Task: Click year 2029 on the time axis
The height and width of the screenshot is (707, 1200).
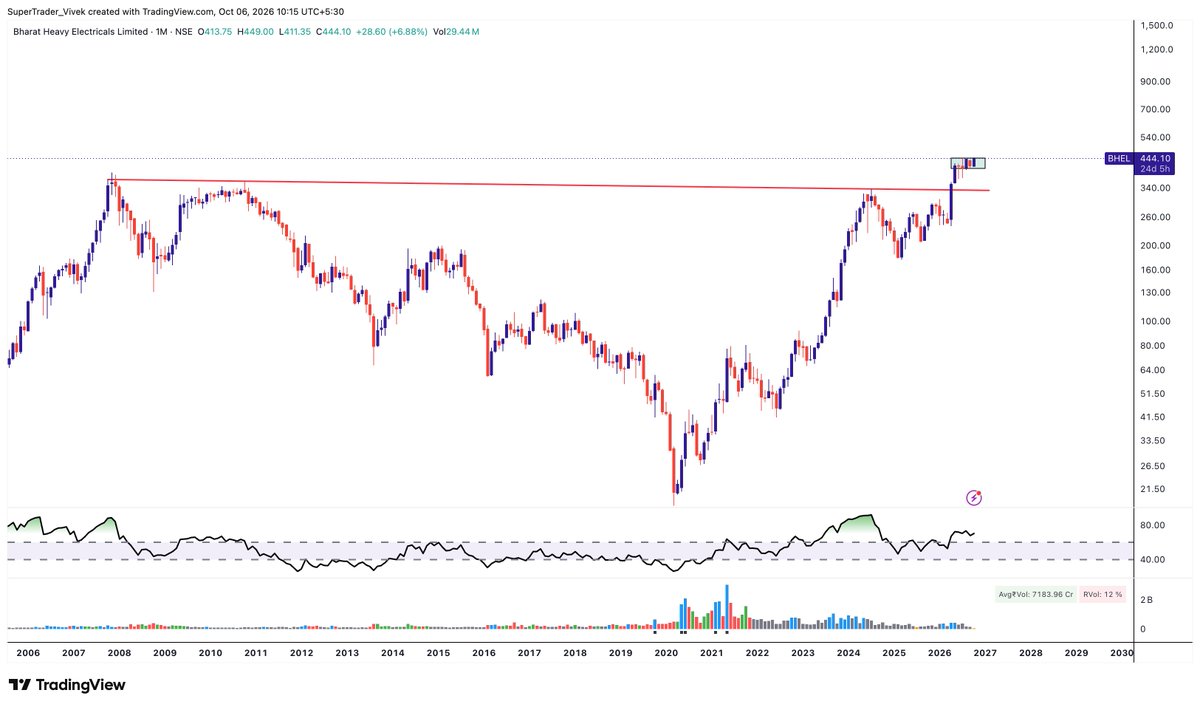Action: pyautogui.click(x=1076, y=653)
